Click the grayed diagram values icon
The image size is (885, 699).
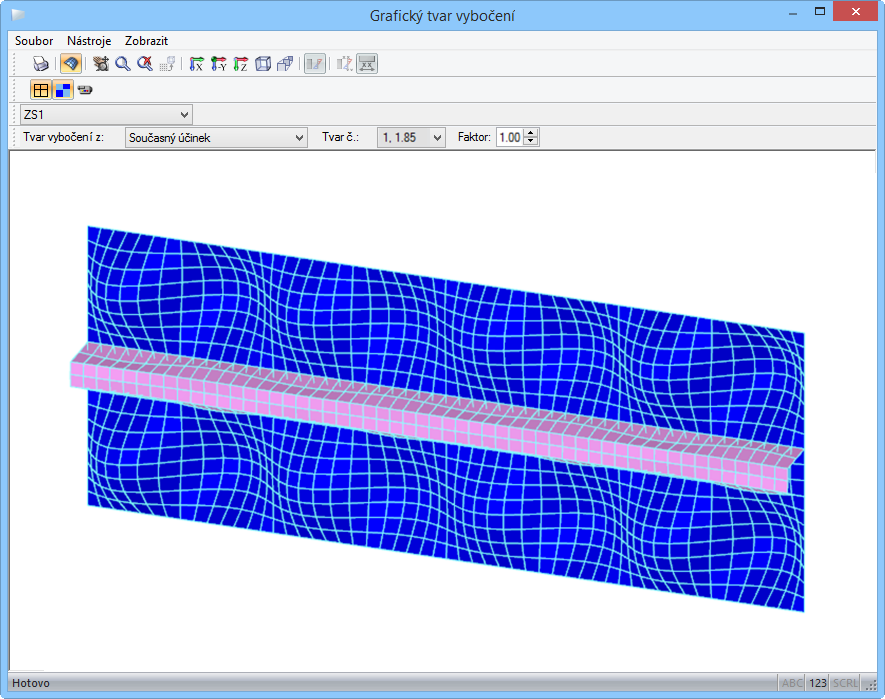pyautogui.click(x=344, y=64)
